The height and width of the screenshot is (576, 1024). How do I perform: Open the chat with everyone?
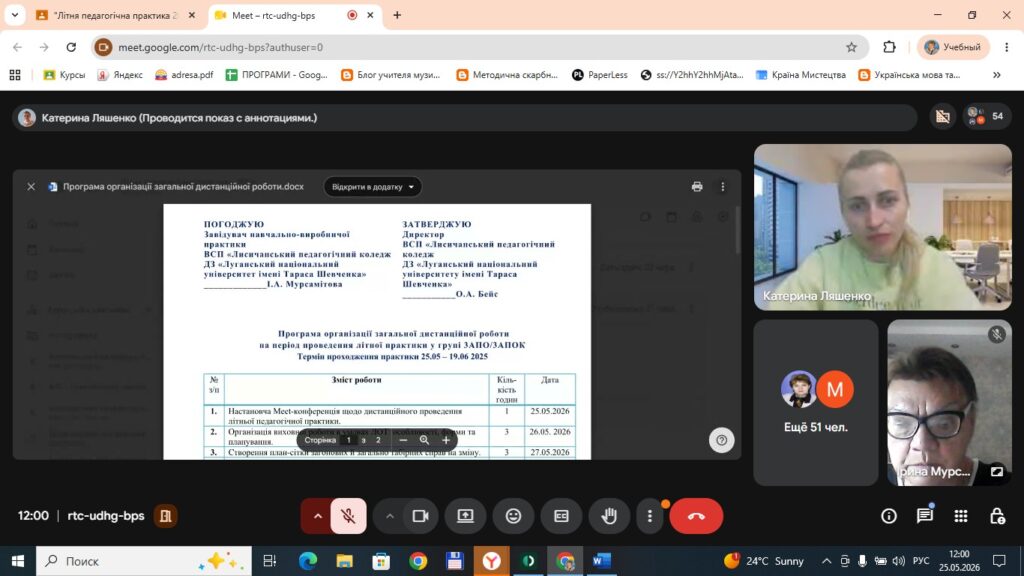coord(925,516)
